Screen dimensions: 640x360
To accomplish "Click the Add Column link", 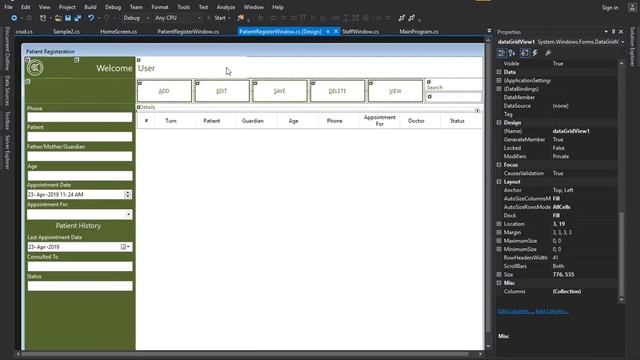I will [x=551, y=311].
